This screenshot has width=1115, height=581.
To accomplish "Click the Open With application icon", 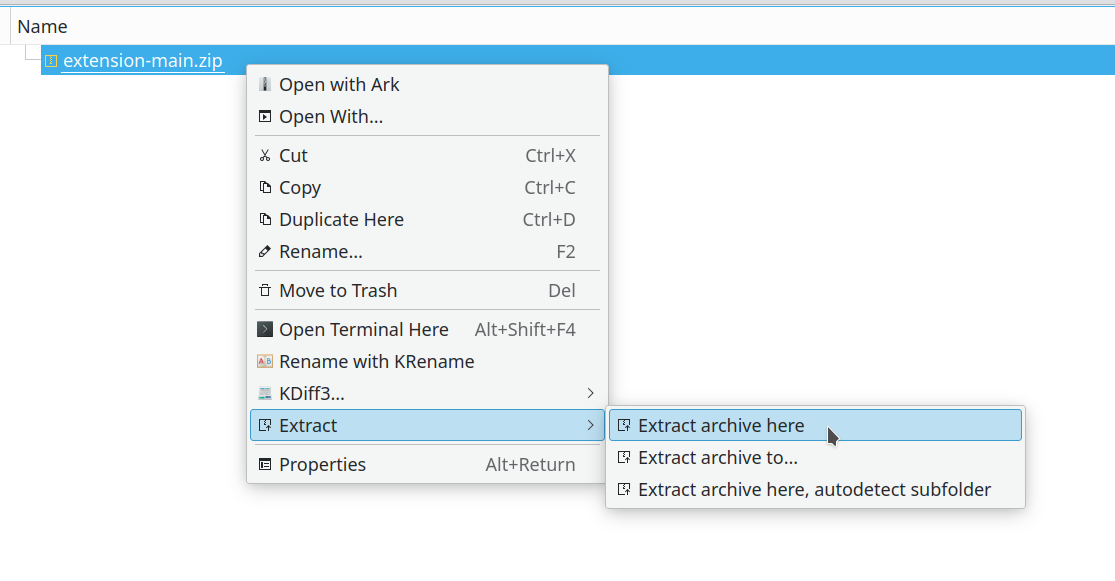I will coord(265,117).
